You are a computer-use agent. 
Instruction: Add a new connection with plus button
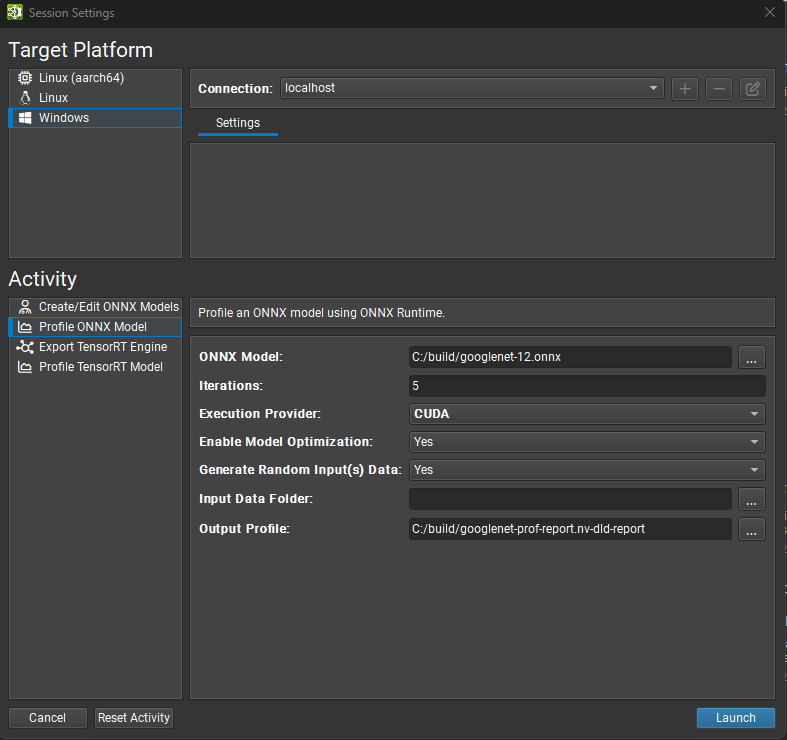coord(685,89)
